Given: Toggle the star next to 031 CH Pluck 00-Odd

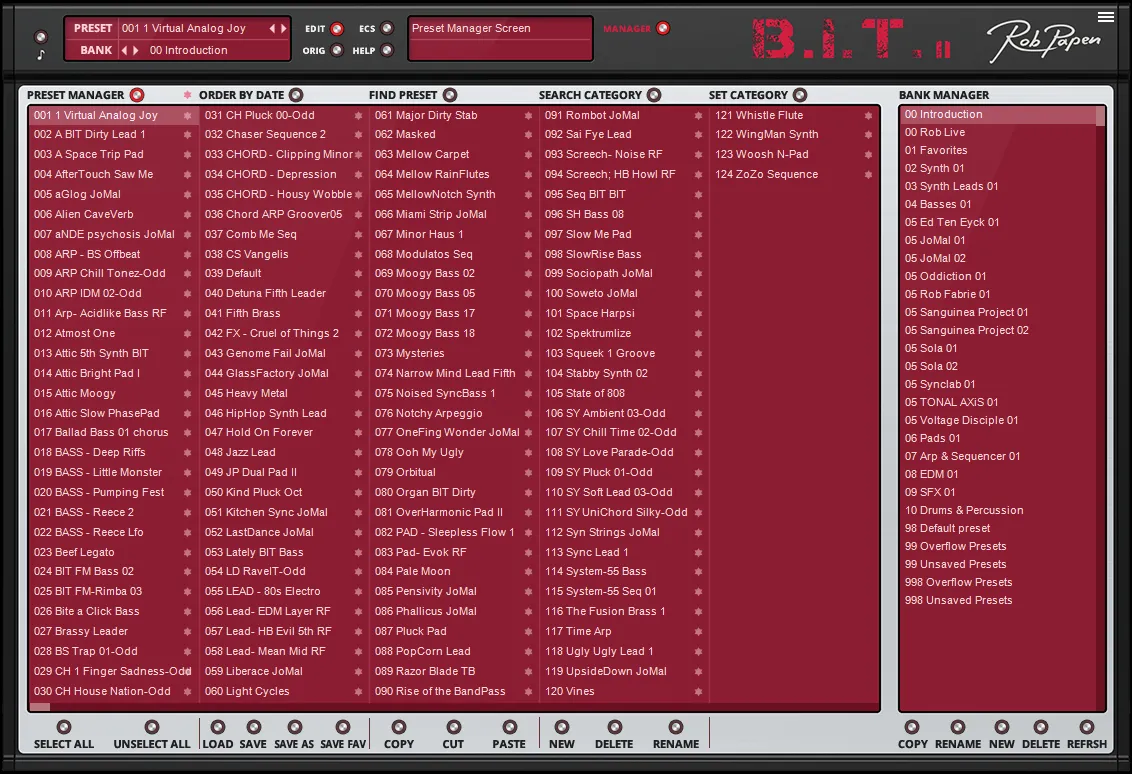Looking at the screenshot, I should coord(358,115).
